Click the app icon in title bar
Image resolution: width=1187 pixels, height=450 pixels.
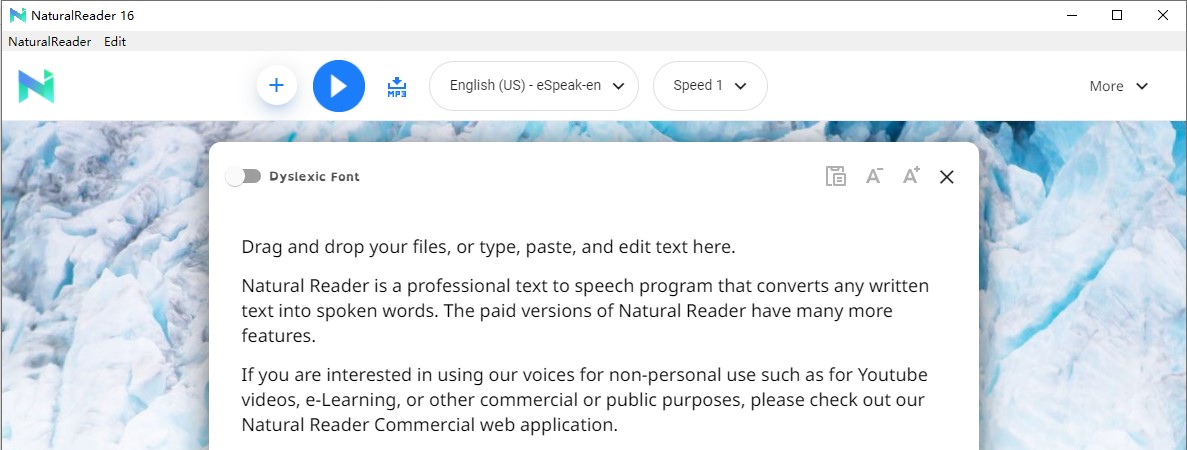17,15
